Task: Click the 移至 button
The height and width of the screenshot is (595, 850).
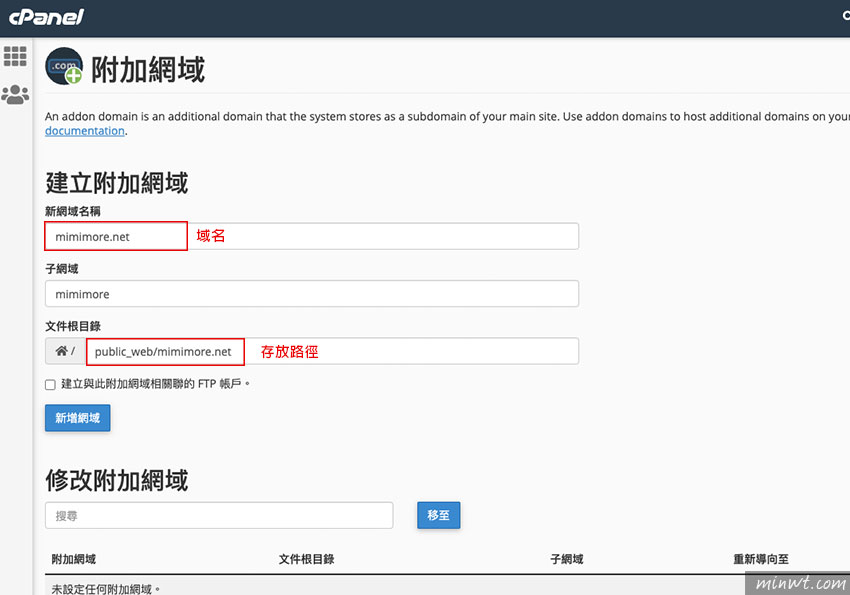Action: point(439,515)
